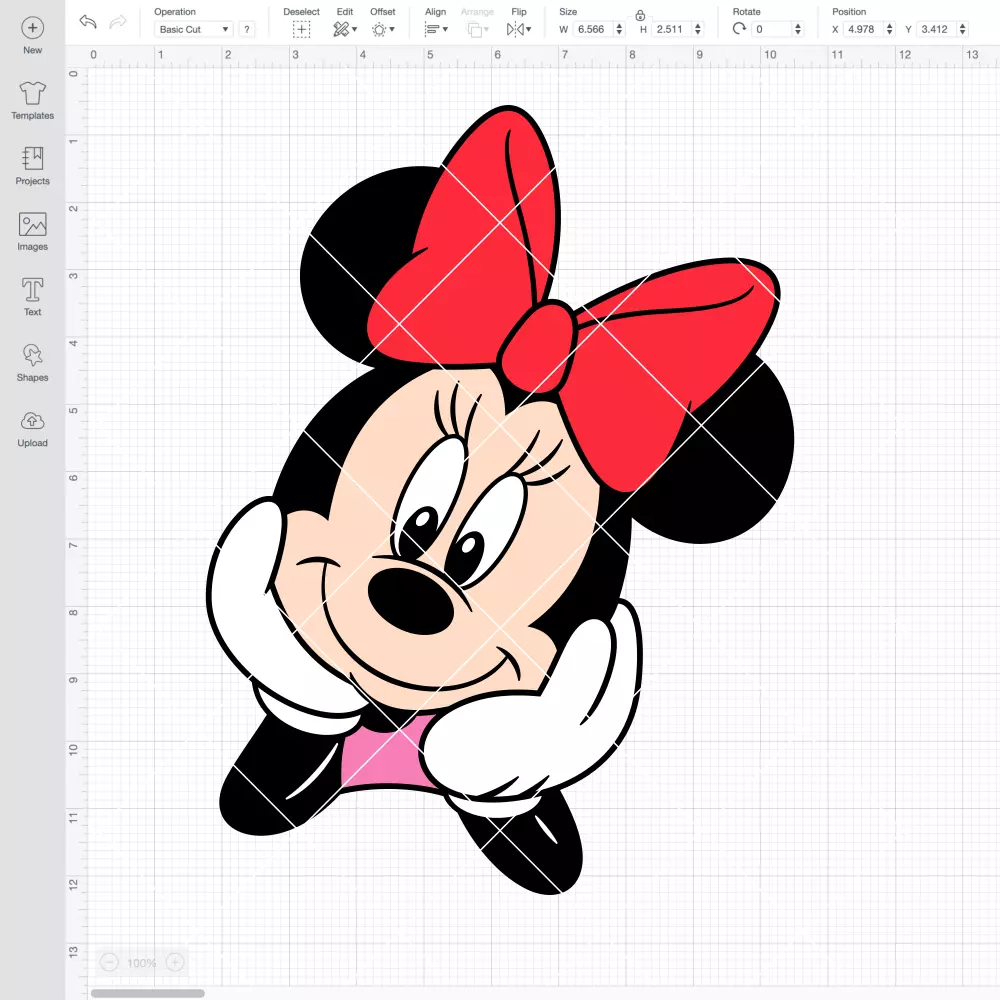Click the Position X stepper arrows
The image size is (1000, 1000).
(x=890, y=29)
